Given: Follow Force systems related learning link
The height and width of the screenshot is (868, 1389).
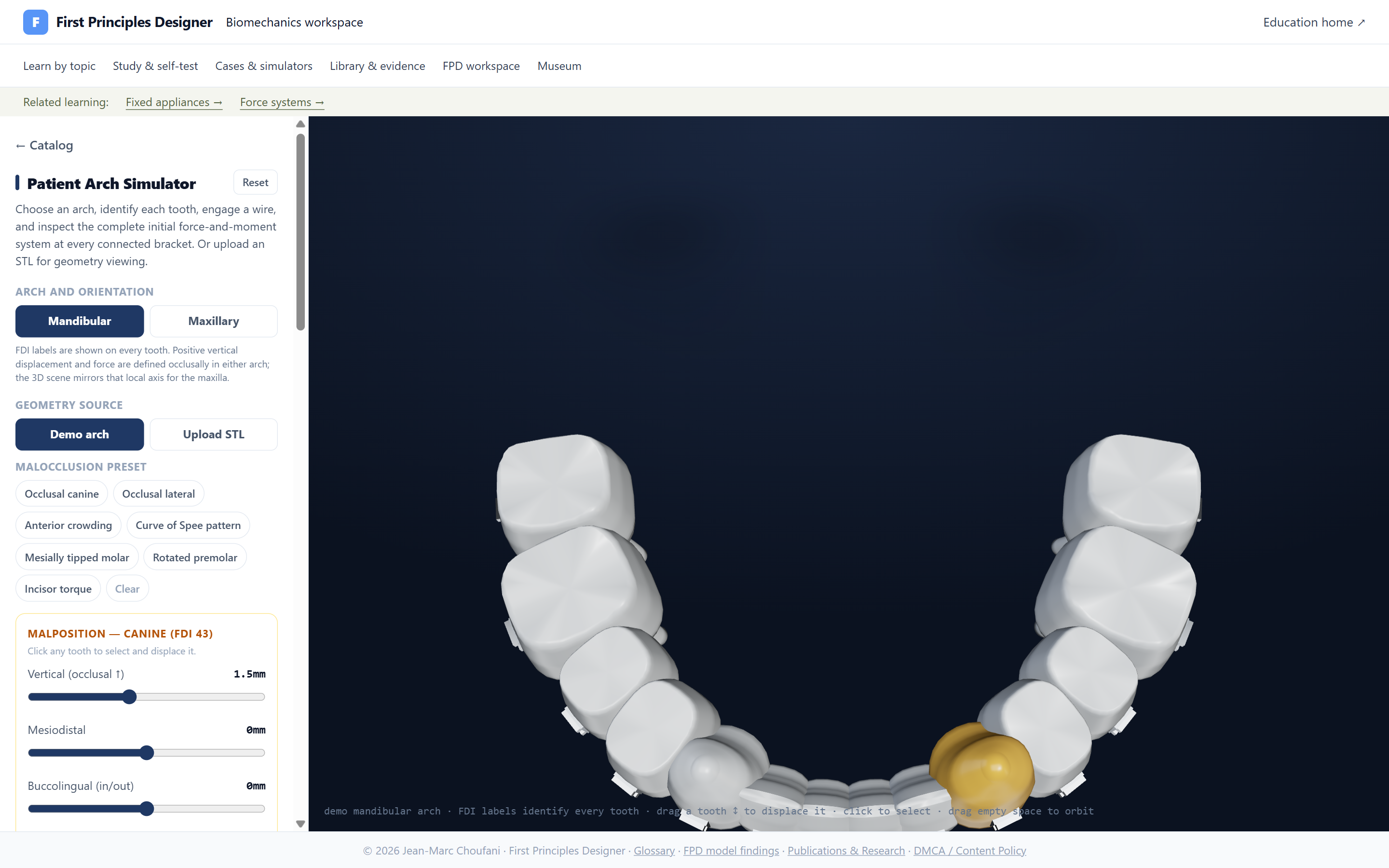Looking at the screenshot, I should pos(282,102).
